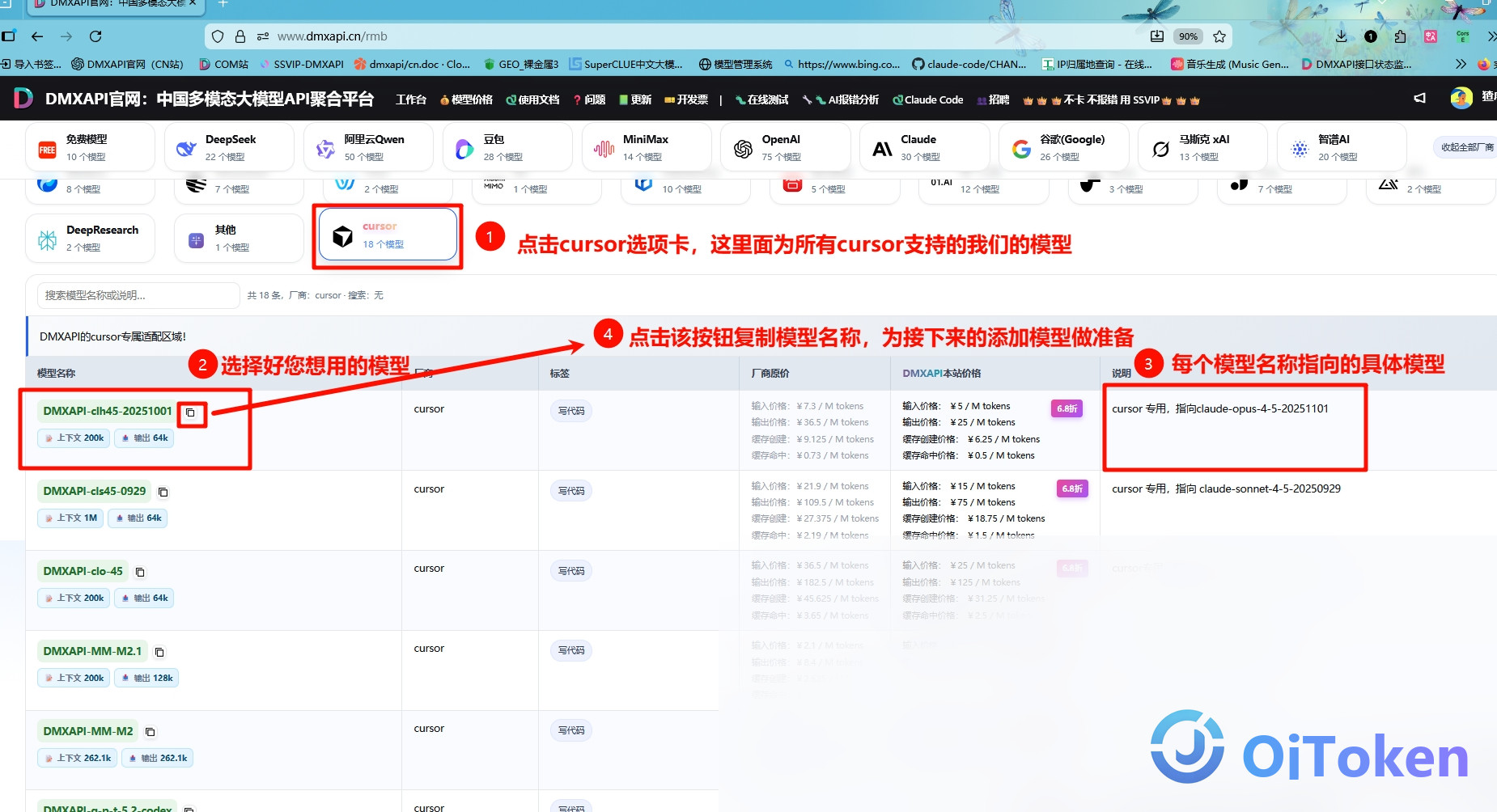
Task: Open DMXAPI官网 (CN站) bookmark
Action: [x=127, y=64]
